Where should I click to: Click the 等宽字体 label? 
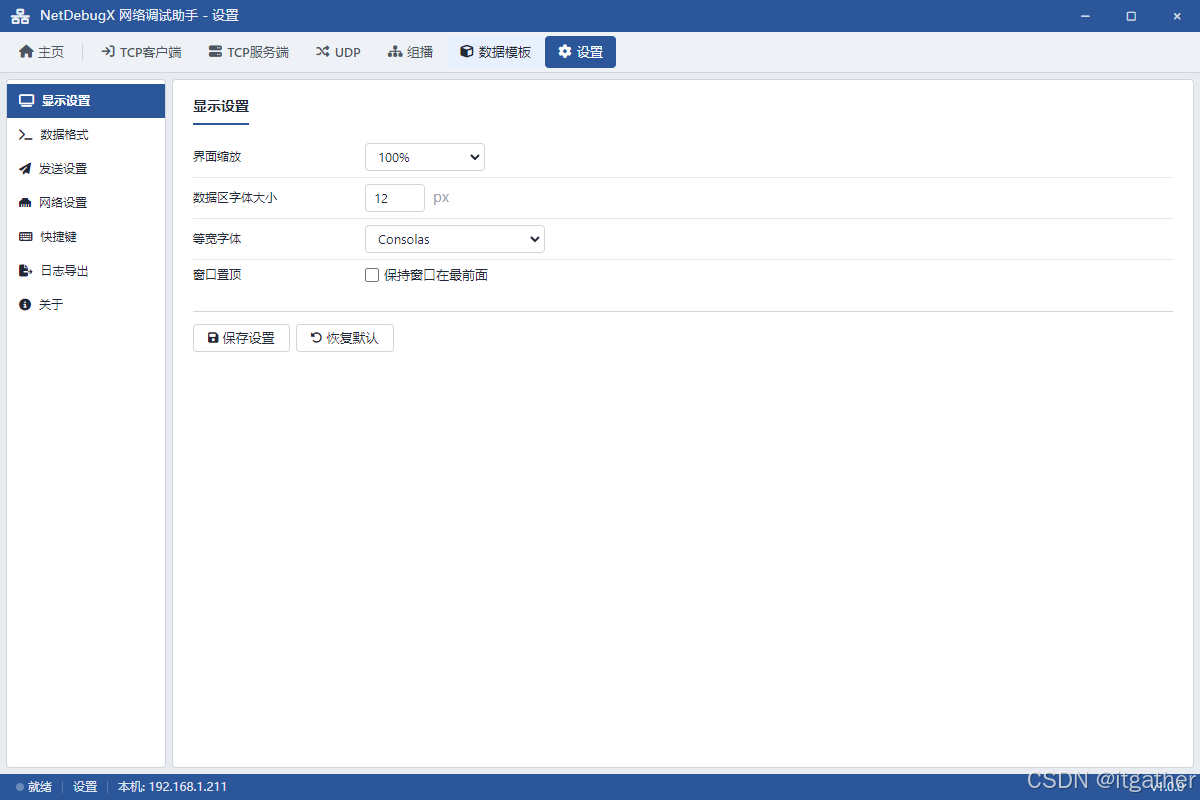(x=217, y=239)
